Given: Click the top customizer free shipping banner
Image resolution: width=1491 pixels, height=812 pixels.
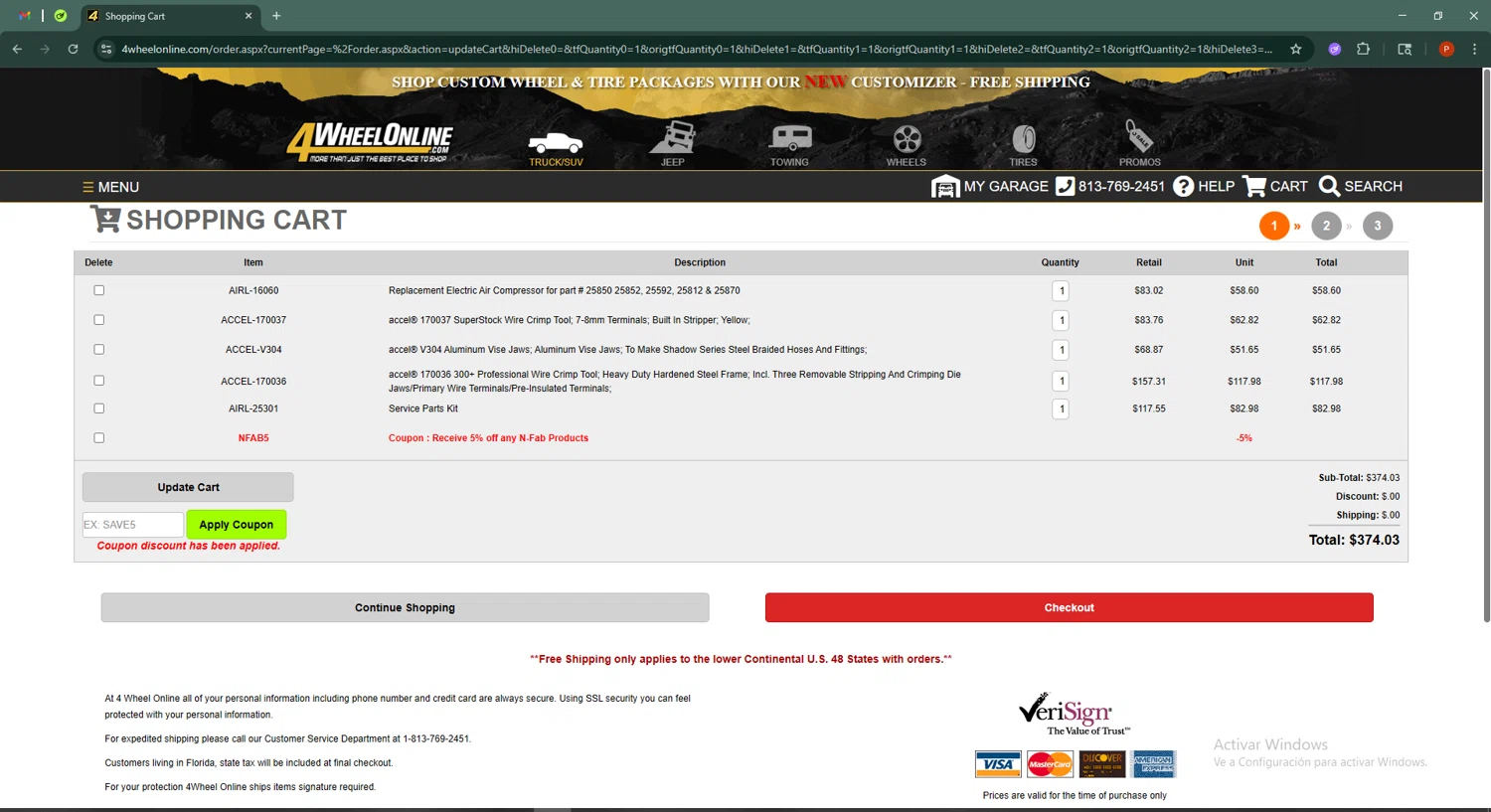Looking at the screenshot, I should (x=741, y=82).
